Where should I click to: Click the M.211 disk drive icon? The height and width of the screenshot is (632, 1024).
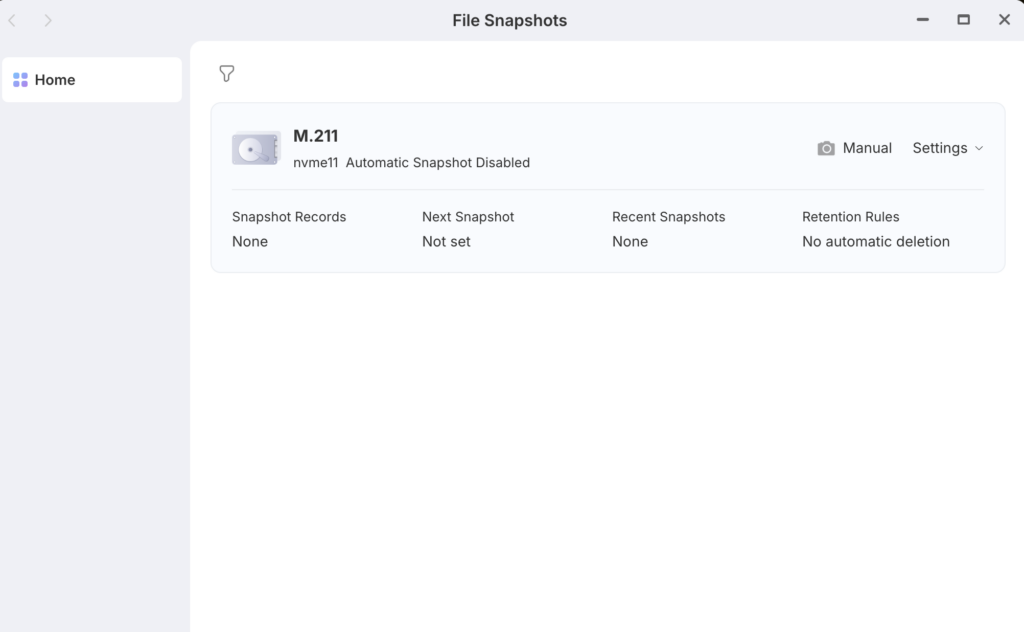(x=256, y=149)
